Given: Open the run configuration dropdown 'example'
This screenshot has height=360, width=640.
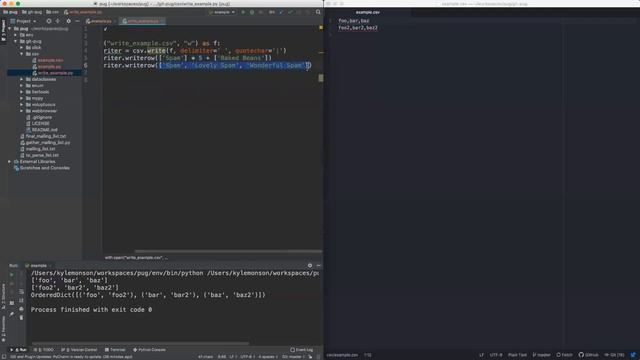Looking at the screenshot, I should 222,12.
